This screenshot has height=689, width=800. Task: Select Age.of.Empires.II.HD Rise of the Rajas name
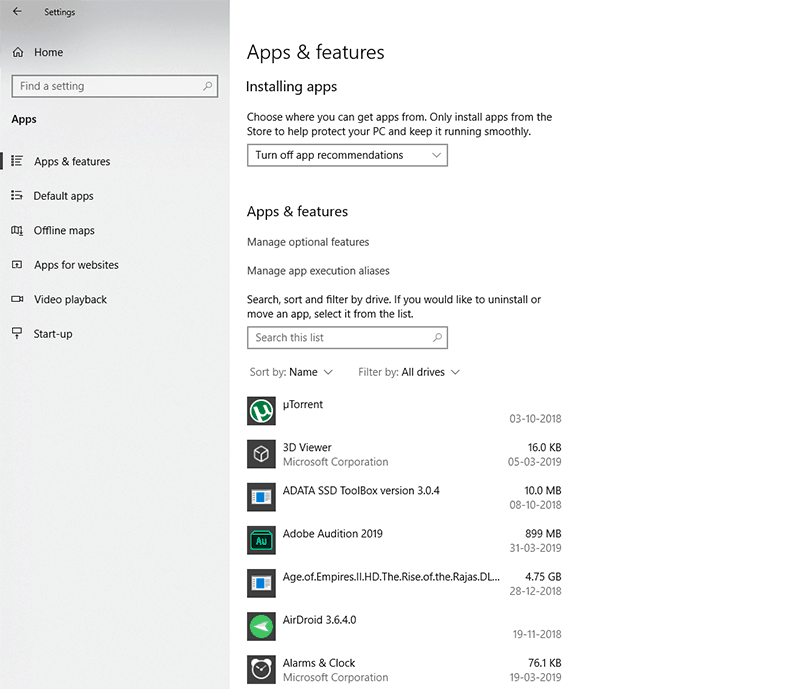tap(391, 577)
